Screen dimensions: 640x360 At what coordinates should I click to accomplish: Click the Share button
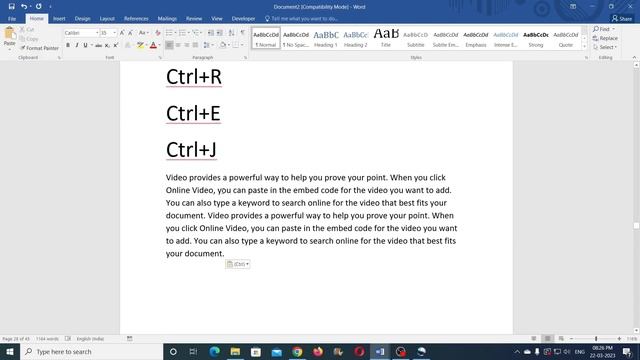click(622, 18)
